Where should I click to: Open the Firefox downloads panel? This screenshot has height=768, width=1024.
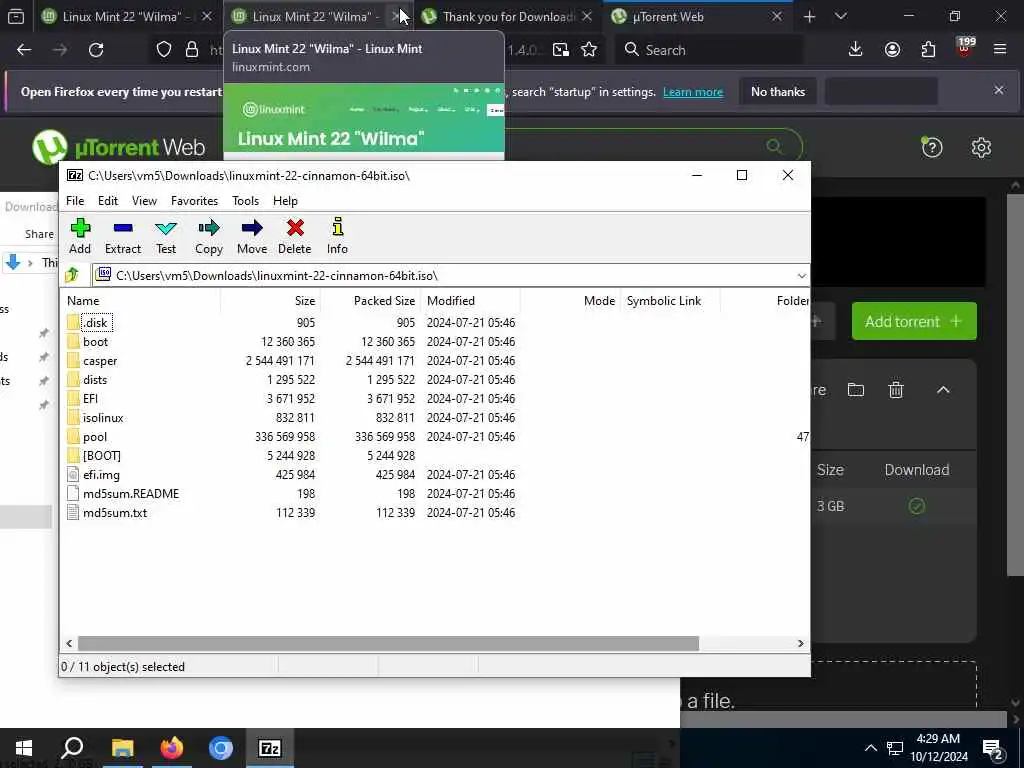(x=856, y=50)
